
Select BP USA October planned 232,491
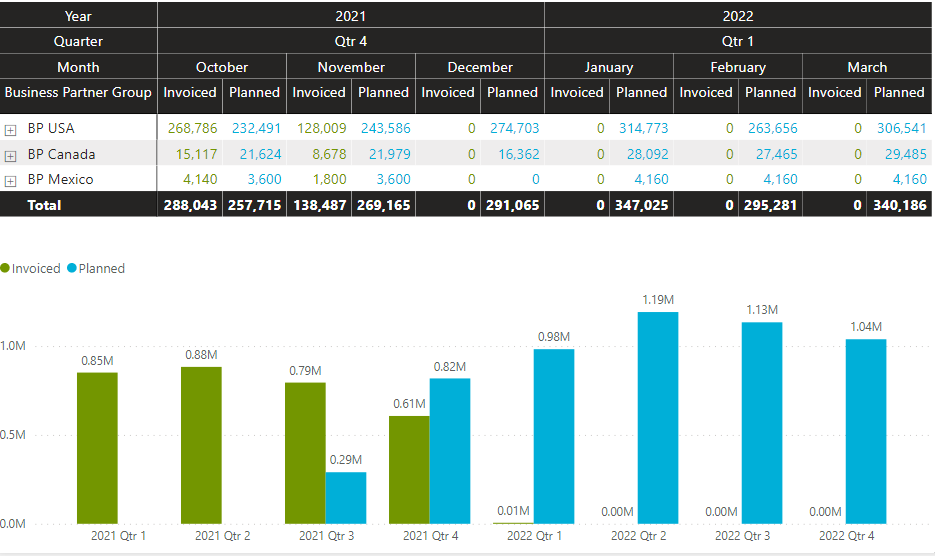click(x=256, y=128)
